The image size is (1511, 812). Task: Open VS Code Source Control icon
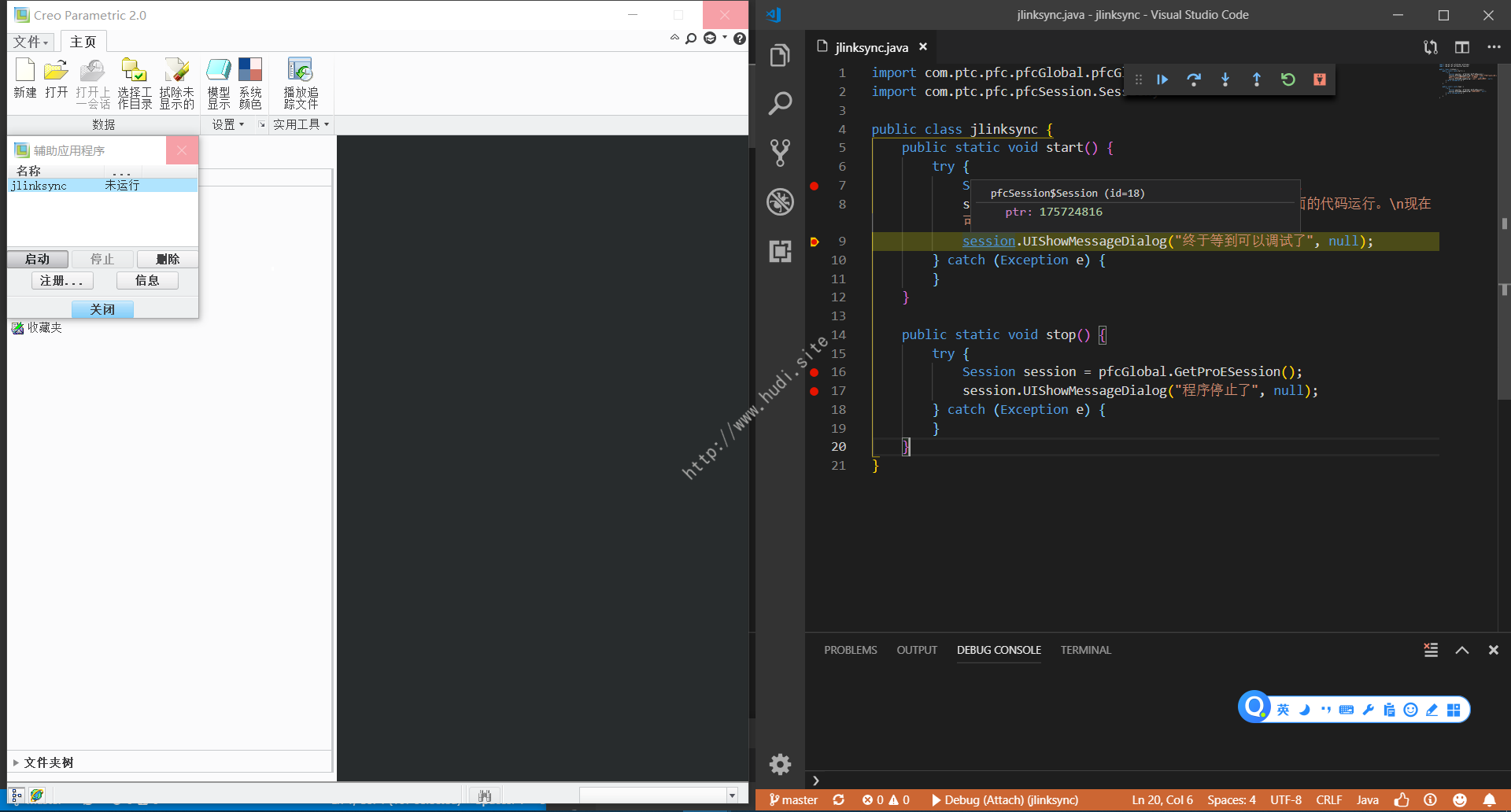780,153
